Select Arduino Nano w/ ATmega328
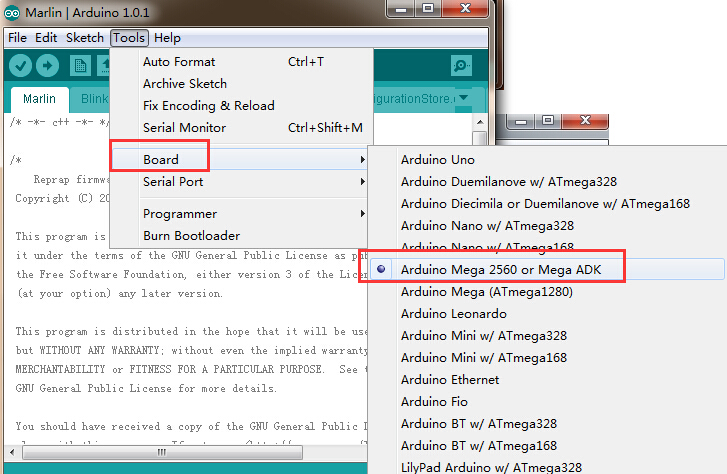This screenshot has width=727, height=474. (548, 225)
